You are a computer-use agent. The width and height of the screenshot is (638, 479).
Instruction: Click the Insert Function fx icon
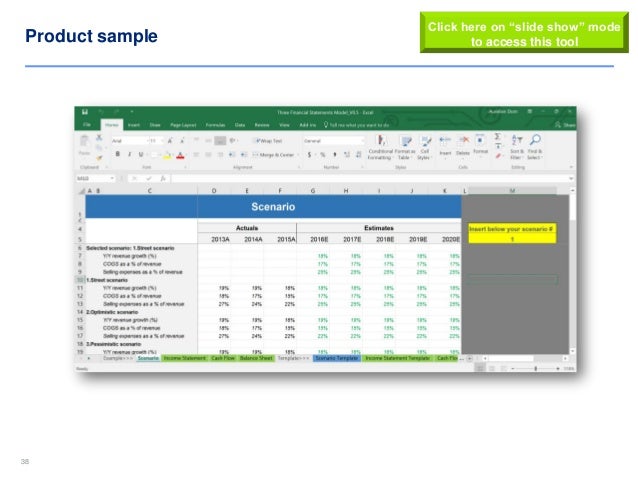click(163, 178)
